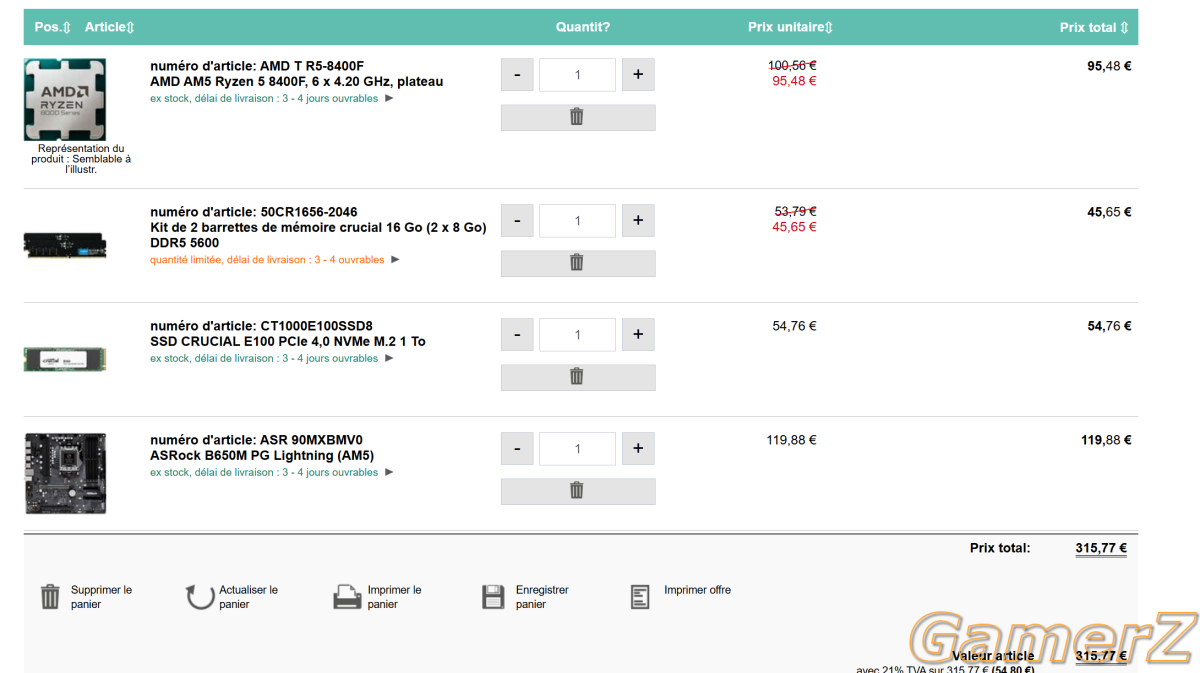Click the Quantit? column header
This screenshot has height=673, width=1200.
pyautogui.click(x=583, y=27)
